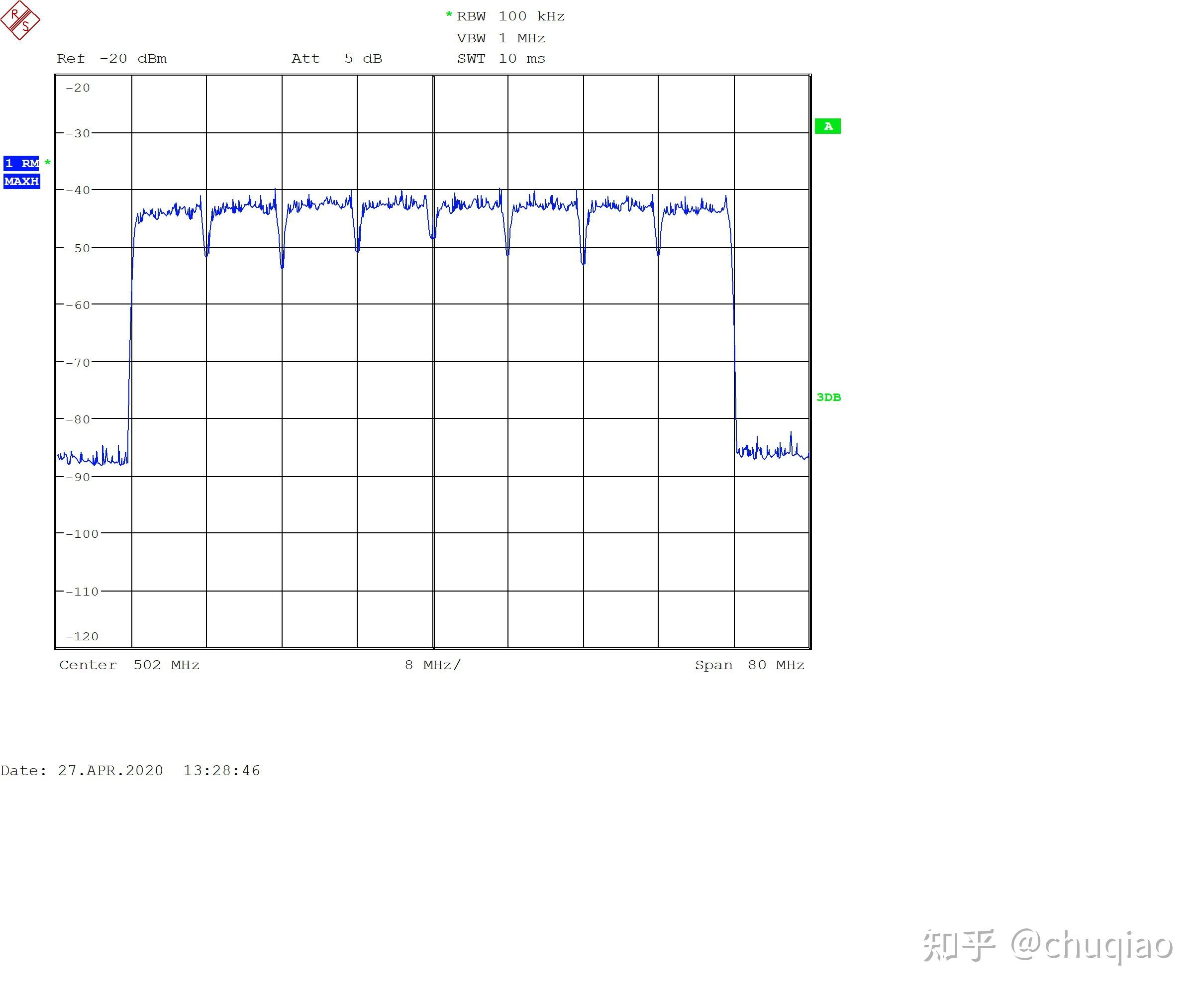Click the Att 5 dB label
This screenshot has height=999, width=1204.
(x=336, y=59)
